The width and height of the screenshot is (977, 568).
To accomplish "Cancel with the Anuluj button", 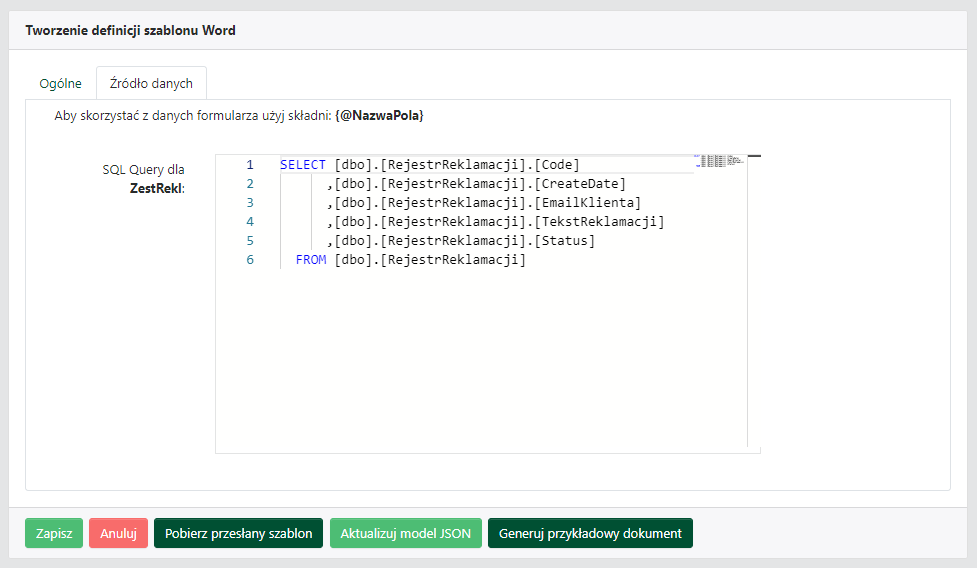I will tap(118, 533).
